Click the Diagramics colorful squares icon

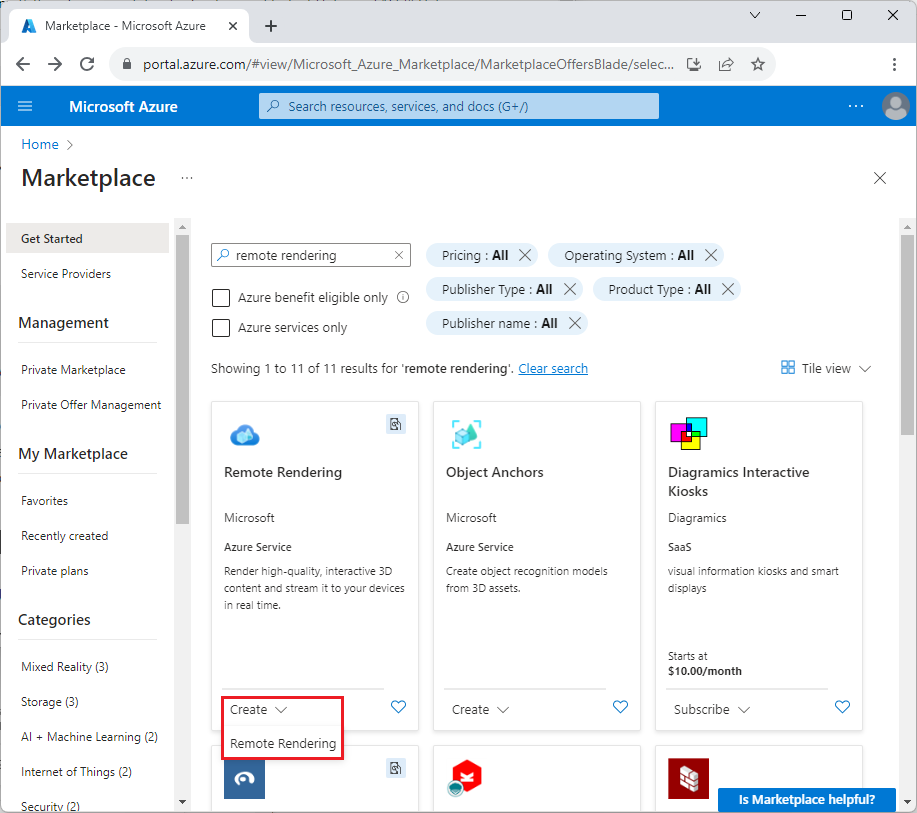[x=688, y=433]
